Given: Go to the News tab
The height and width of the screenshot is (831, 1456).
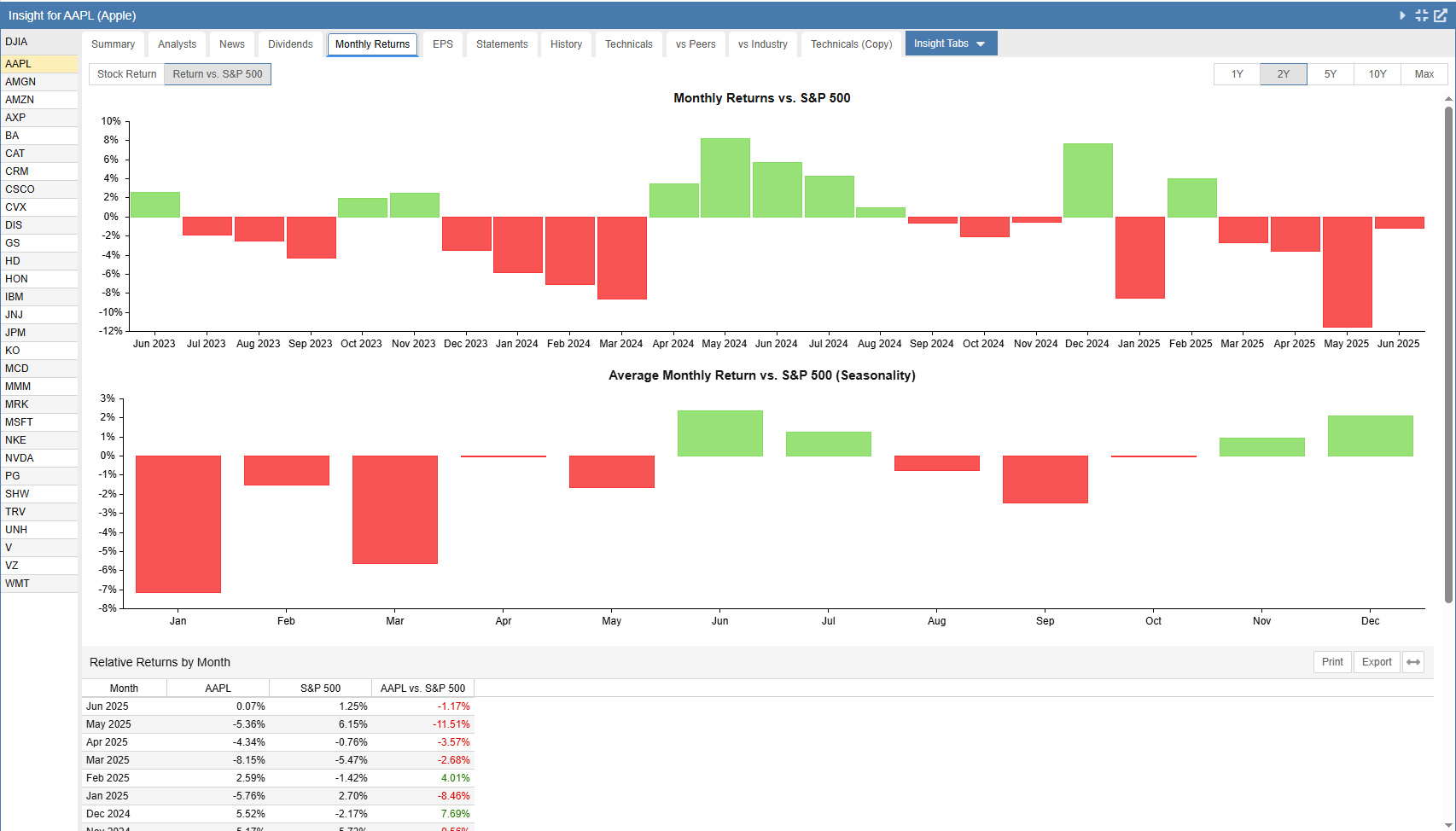Looking at the screenshot, I should tap(232, 44).
